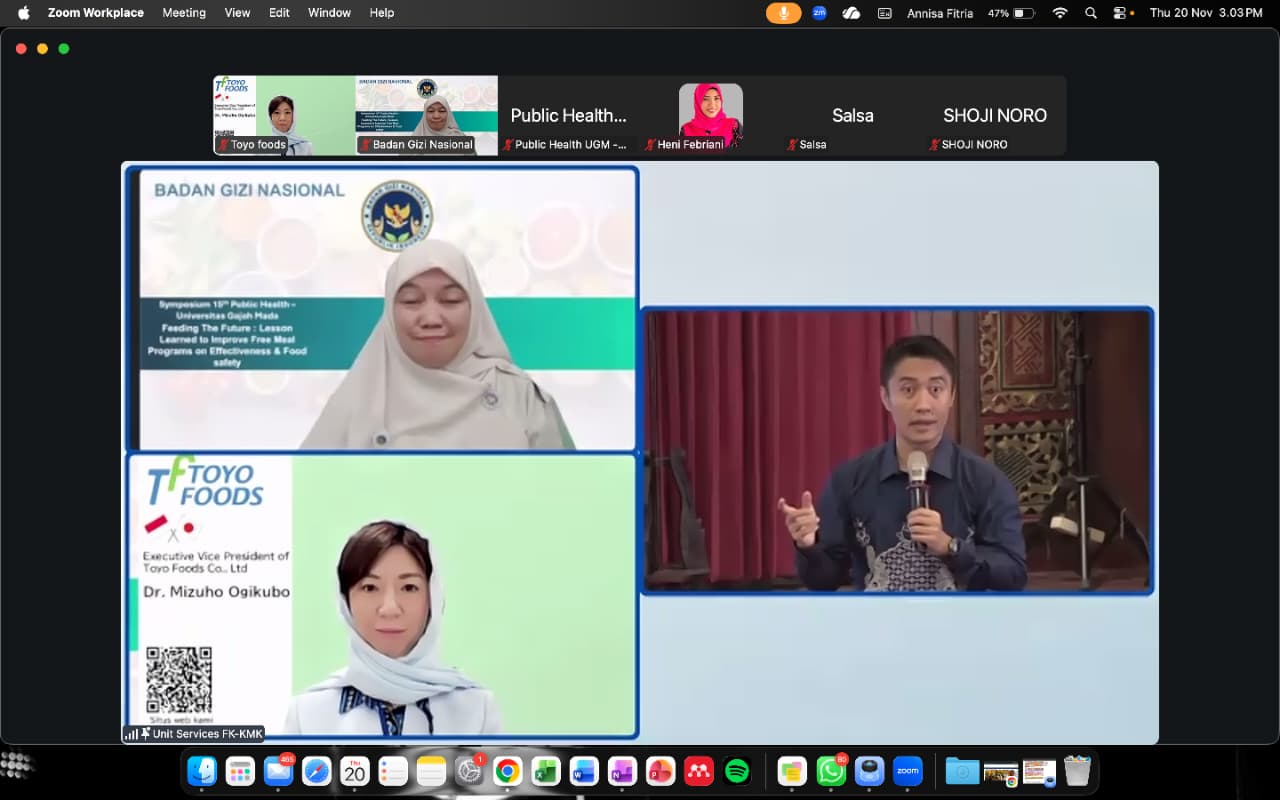The image size is (1280, 800).
Task: Open WhatsApp from the Dock
Action: tap(831, 771)
